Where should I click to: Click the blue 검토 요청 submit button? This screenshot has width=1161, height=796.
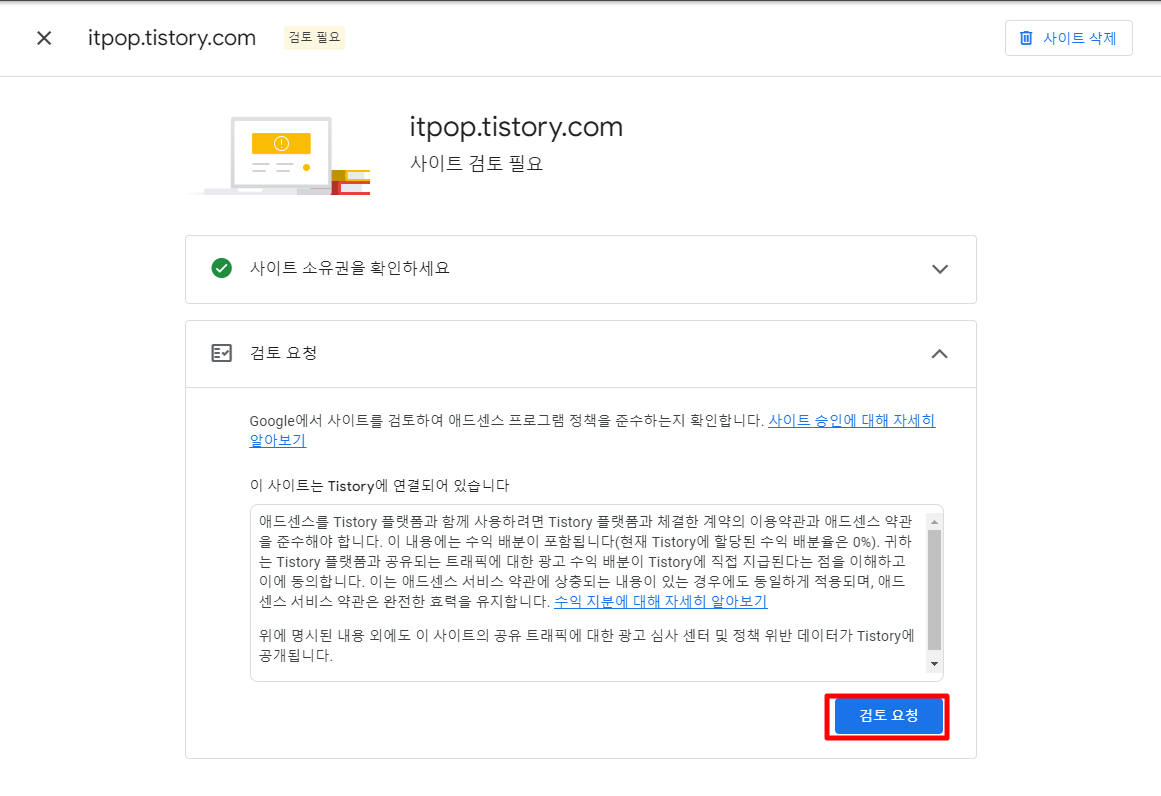tap(888, 716)
